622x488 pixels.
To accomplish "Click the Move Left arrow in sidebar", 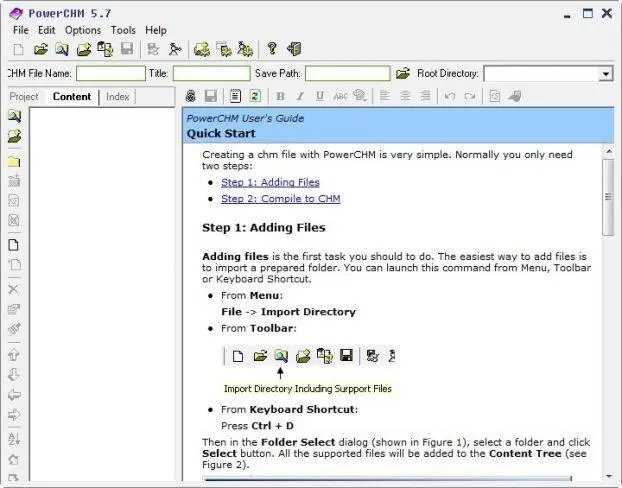I will 14,395.
